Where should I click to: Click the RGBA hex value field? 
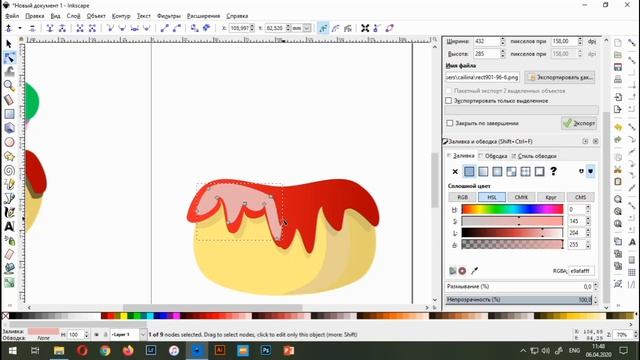tap(581, 271)
